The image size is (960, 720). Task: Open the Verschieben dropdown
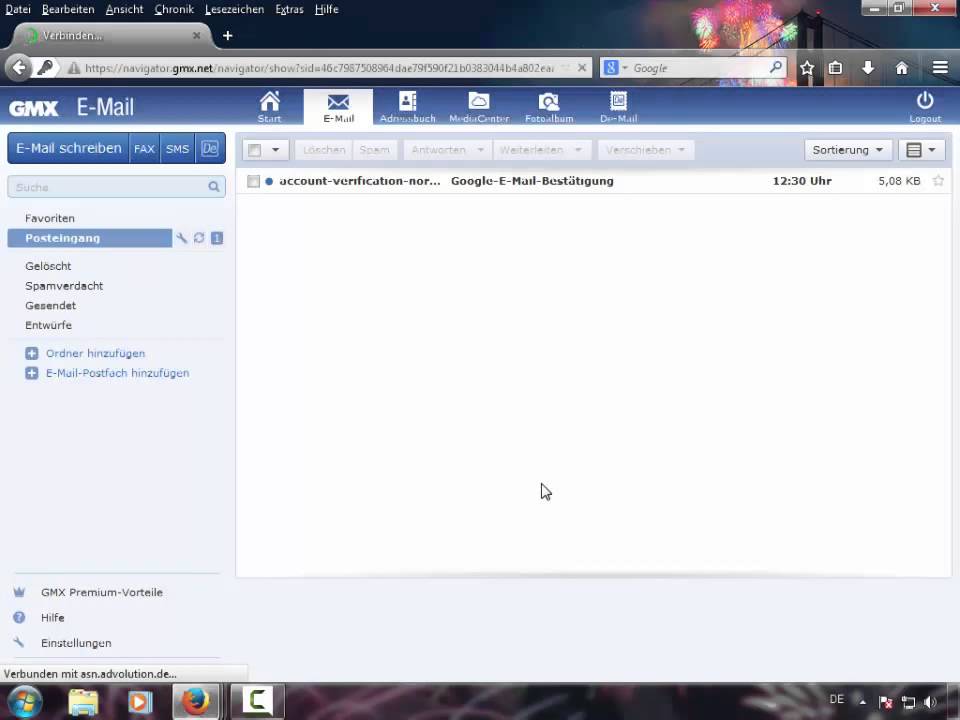point(645,150)
